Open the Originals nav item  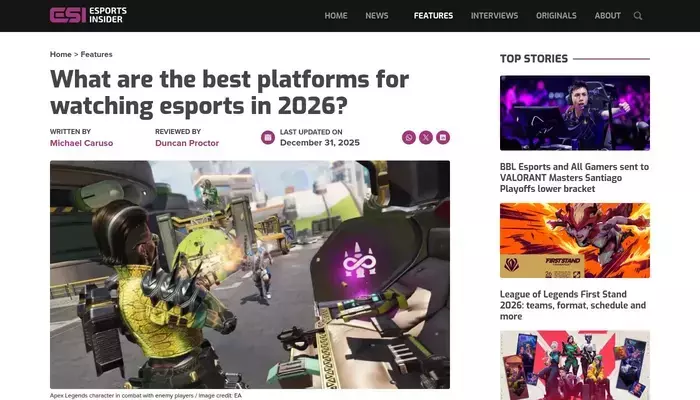pyautogui.click(x=556, y=16)
